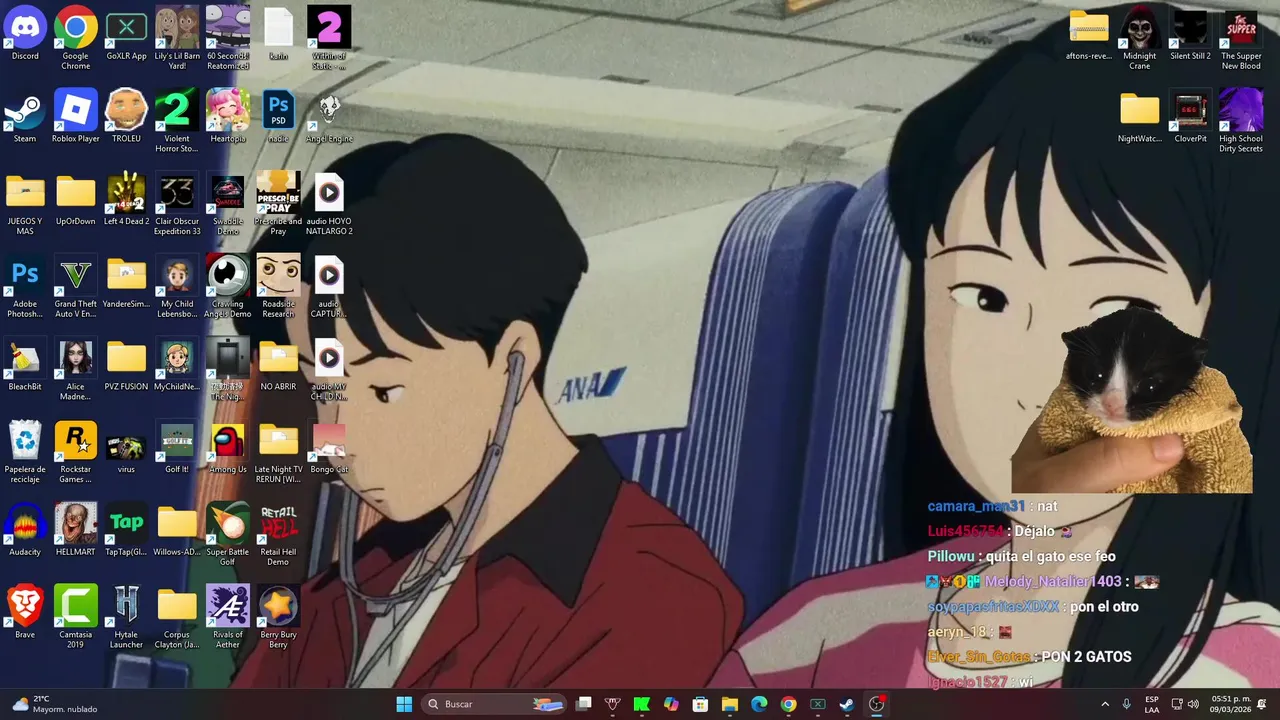Select the UpOrDown folder
The width and height of the screenshot is (1280, 720).
click(x=76, y=200)
